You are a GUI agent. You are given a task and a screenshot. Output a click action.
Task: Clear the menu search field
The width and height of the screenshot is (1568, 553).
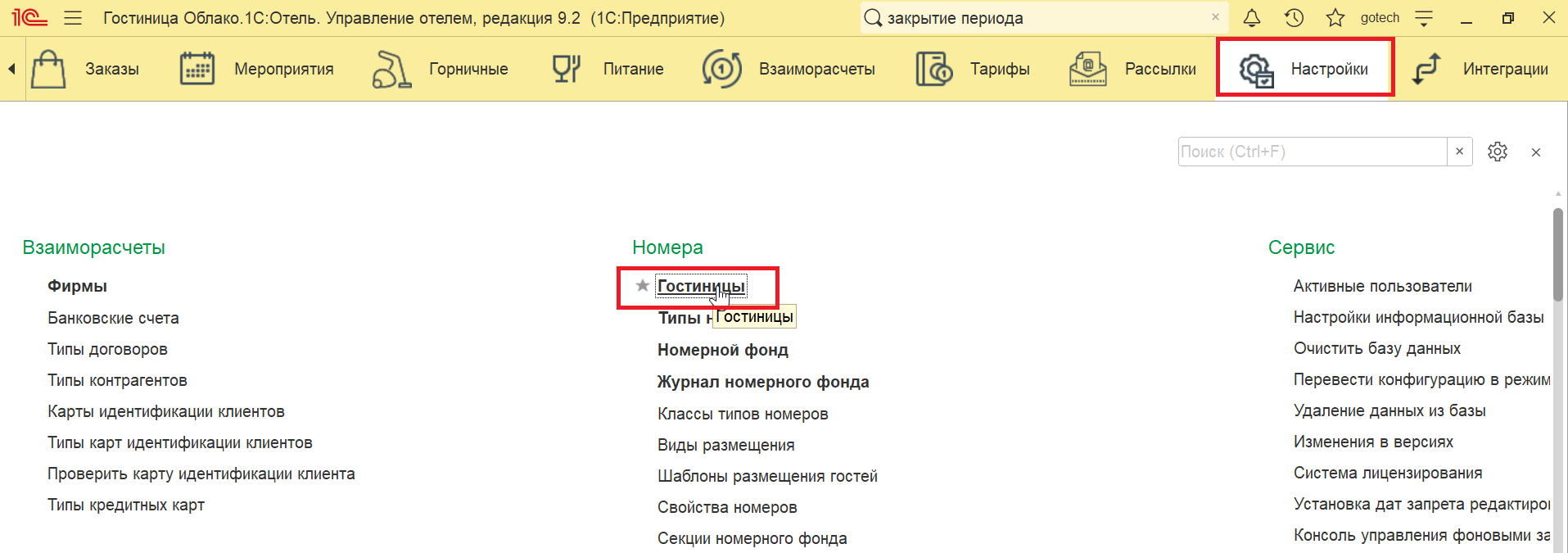pos(1459,152)
